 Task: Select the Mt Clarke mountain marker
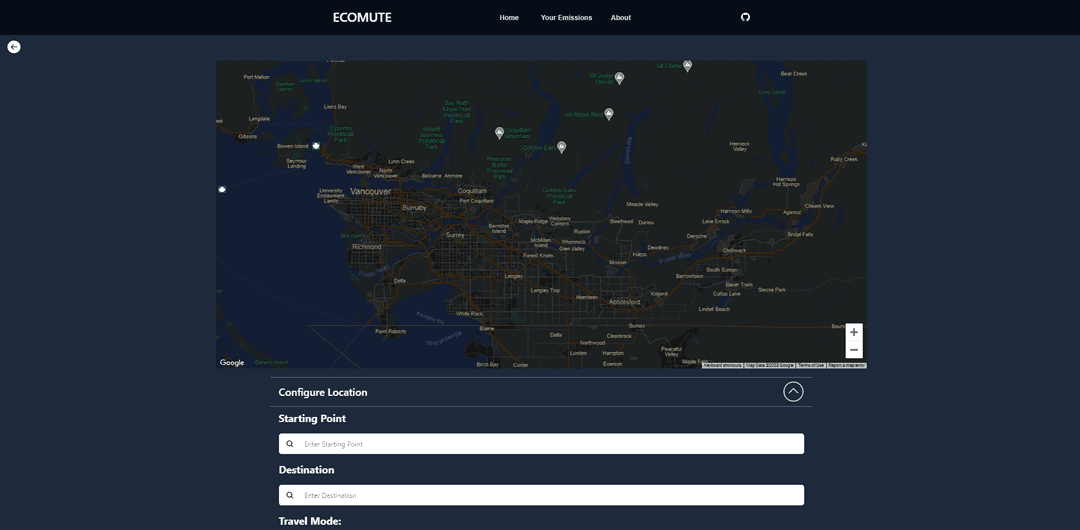[x=687, y=65]
